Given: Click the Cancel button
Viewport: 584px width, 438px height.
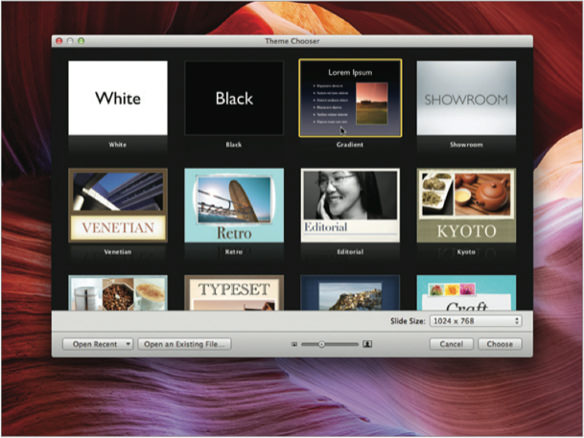Looking at the screenshot, I should [x=451, y=344].
